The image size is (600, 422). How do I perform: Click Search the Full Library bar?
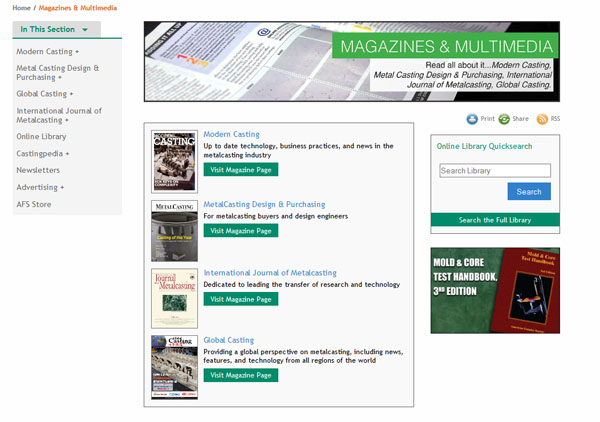tap(495, 220)
